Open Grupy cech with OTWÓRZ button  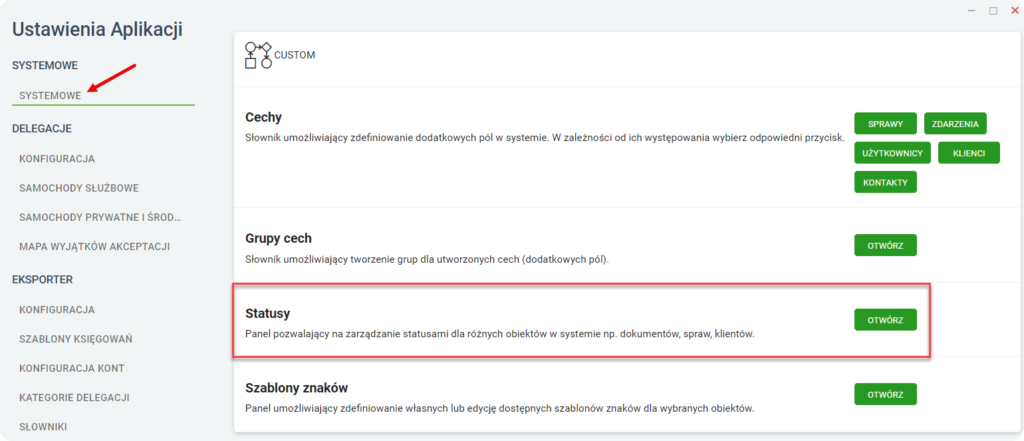(886, 245)
